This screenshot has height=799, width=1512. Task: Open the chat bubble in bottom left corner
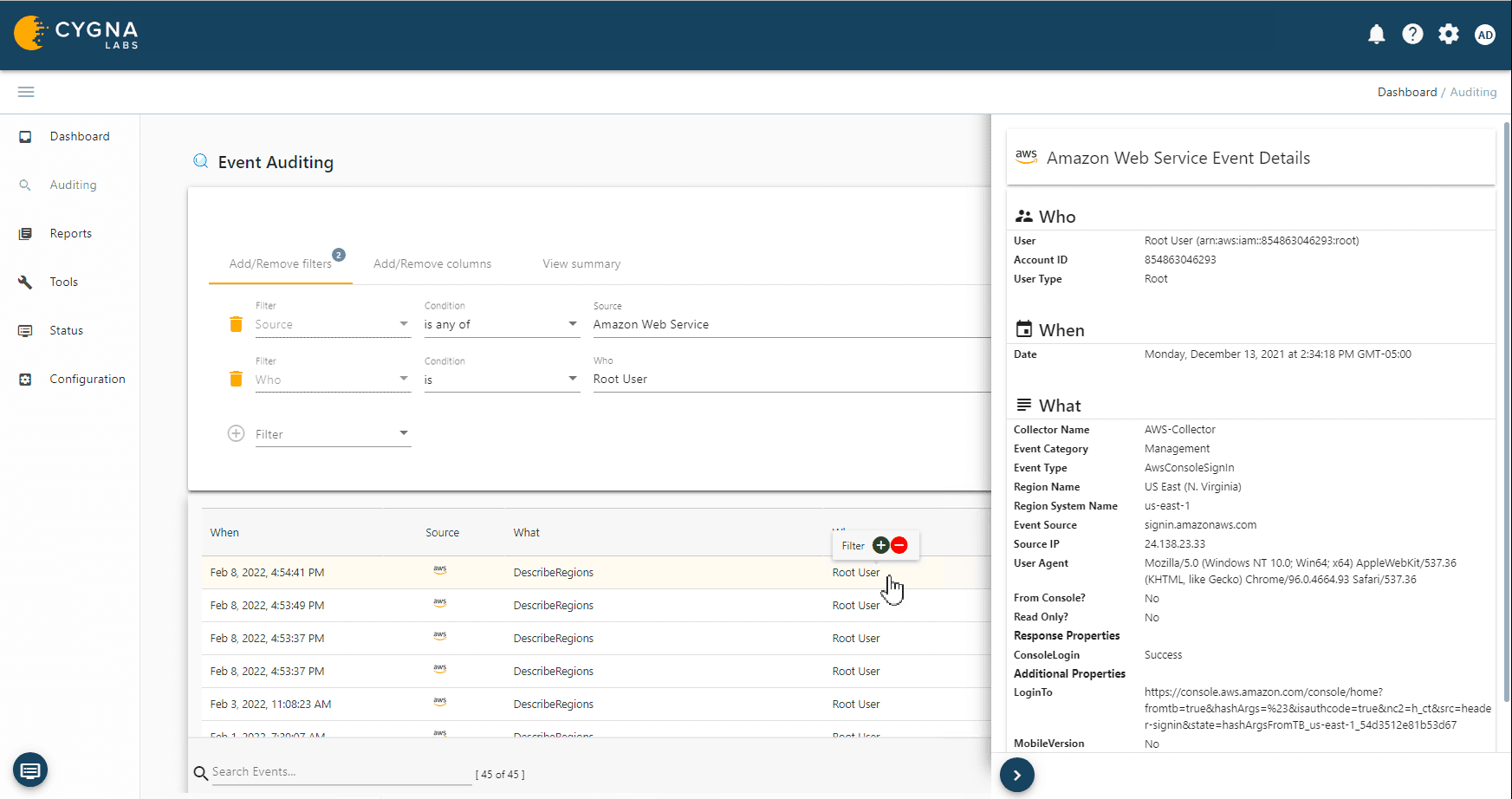[x=30, y=770]
